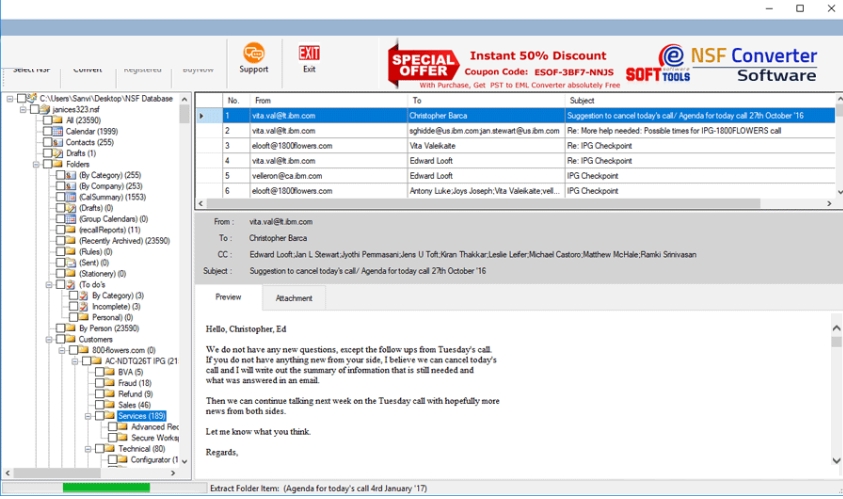Switch to the Attachment tab

click(x=294, y=298)
